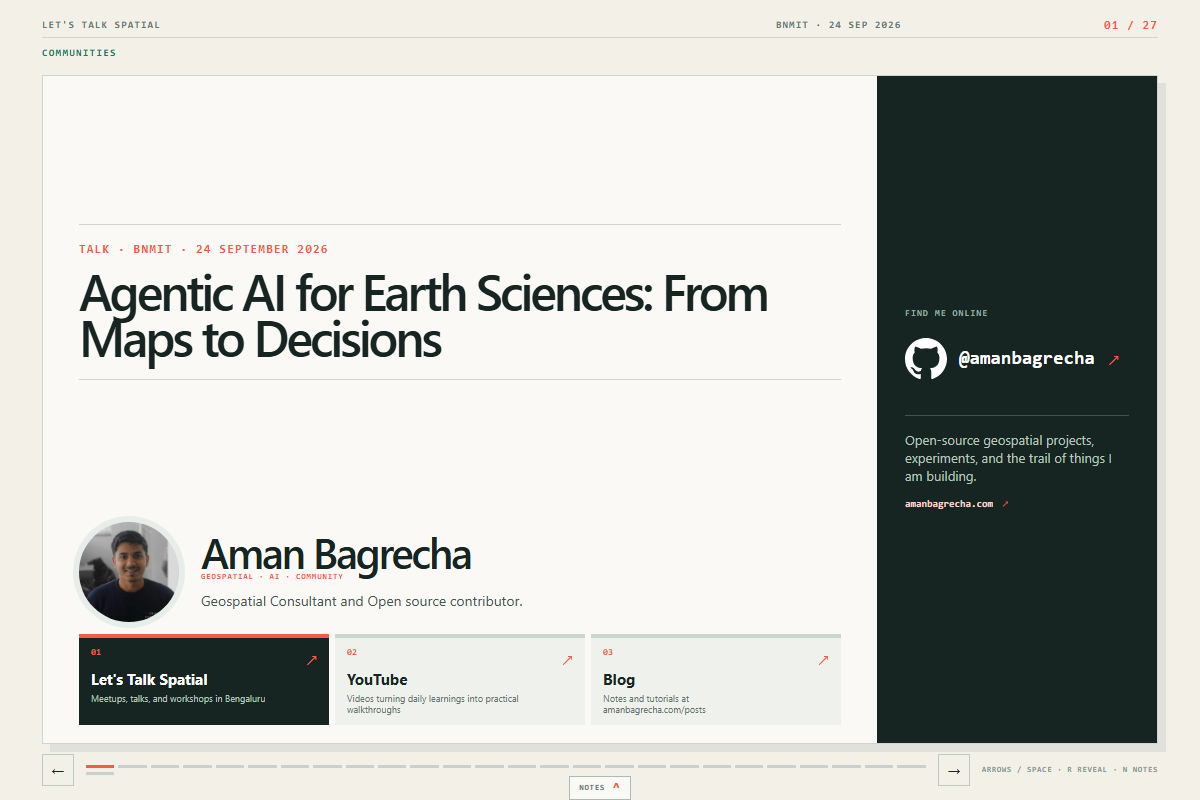
Task: Click the "GEOSPATIAL · AI · COMMUNITY" tagline
Action: click(x=272, y=577)
